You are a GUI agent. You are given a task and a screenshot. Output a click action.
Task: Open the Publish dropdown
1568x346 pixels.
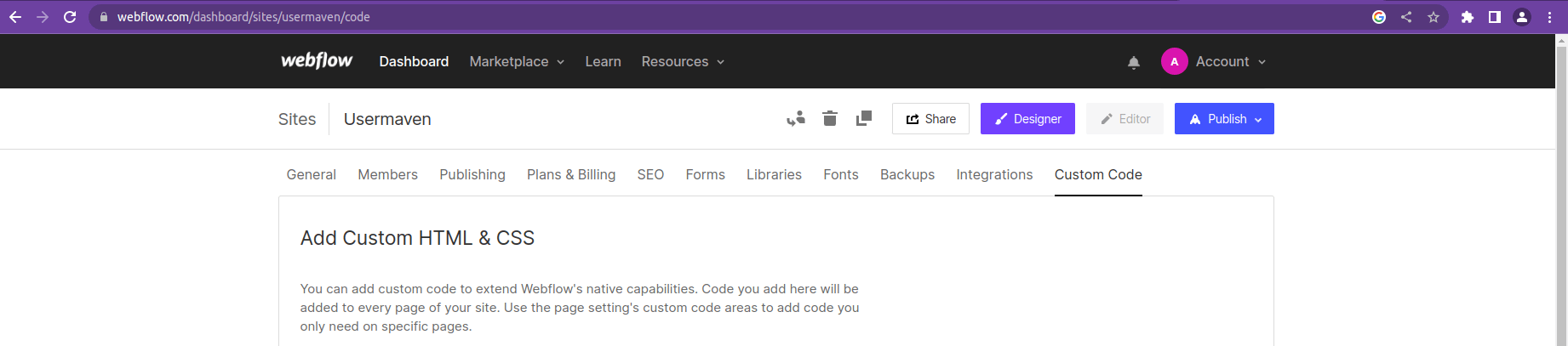[1224, 119]
